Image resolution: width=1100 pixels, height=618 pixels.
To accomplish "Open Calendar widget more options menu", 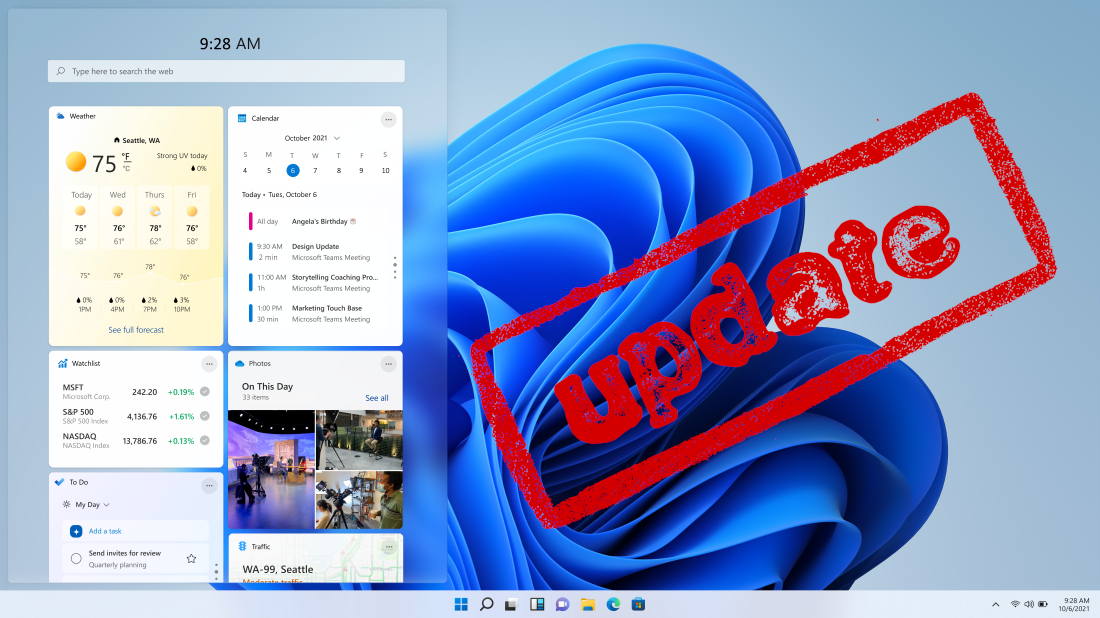I will tap(388, 119).
